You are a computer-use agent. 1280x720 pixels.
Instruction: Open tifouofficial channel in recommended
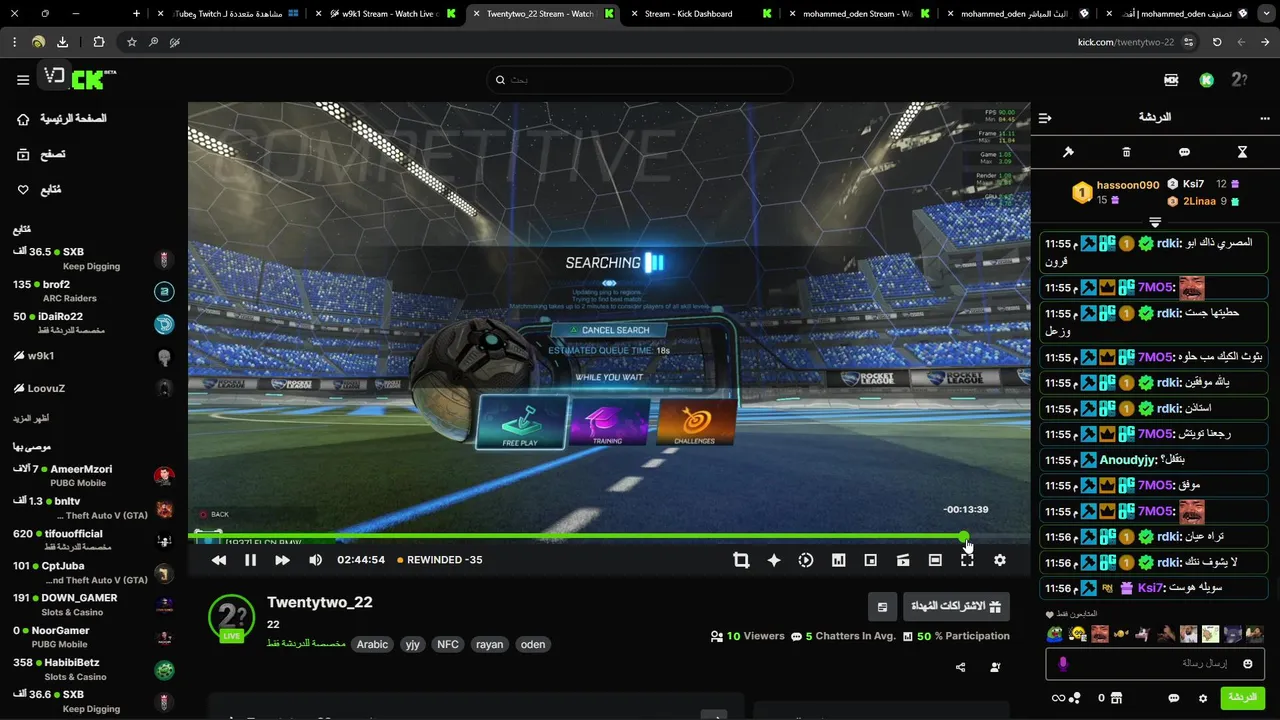[x=94, y=540]
